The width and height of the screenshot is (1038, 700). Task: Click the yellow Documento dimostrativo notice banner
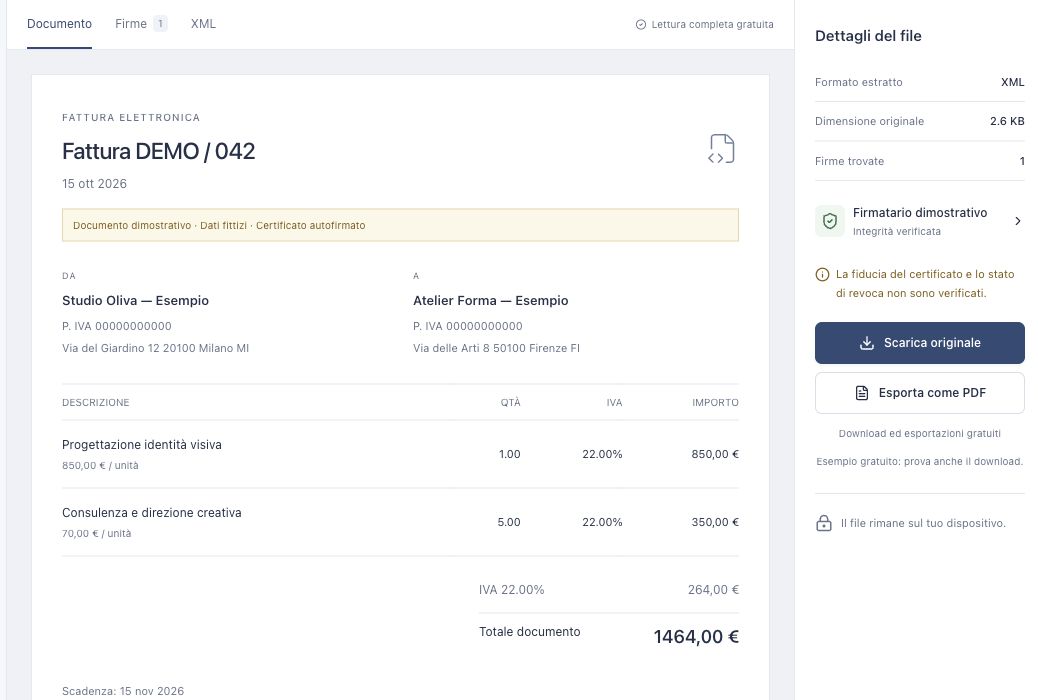coord(400,225)
